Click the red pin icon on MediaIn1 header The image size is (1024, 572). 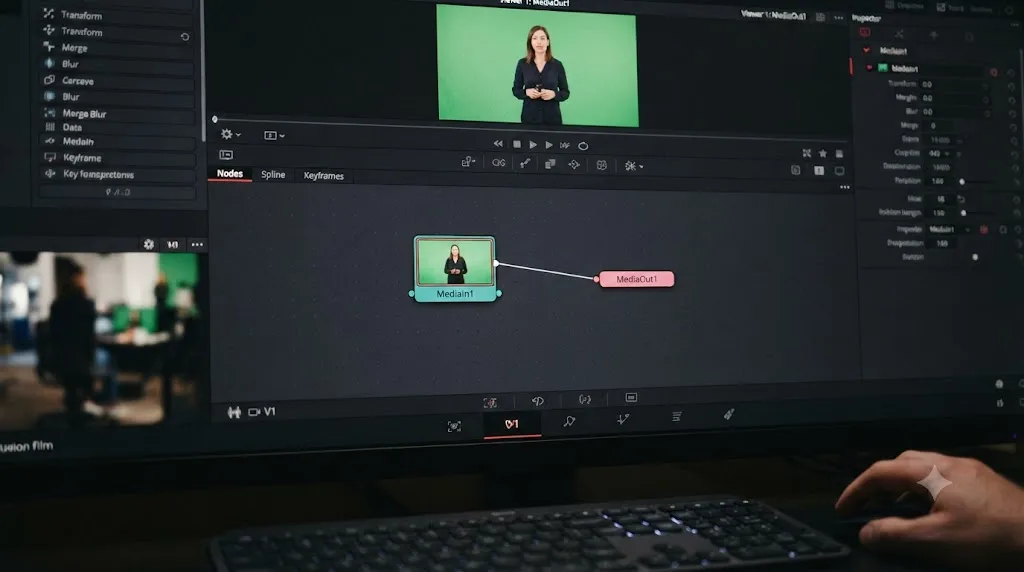tap(993, 72)
